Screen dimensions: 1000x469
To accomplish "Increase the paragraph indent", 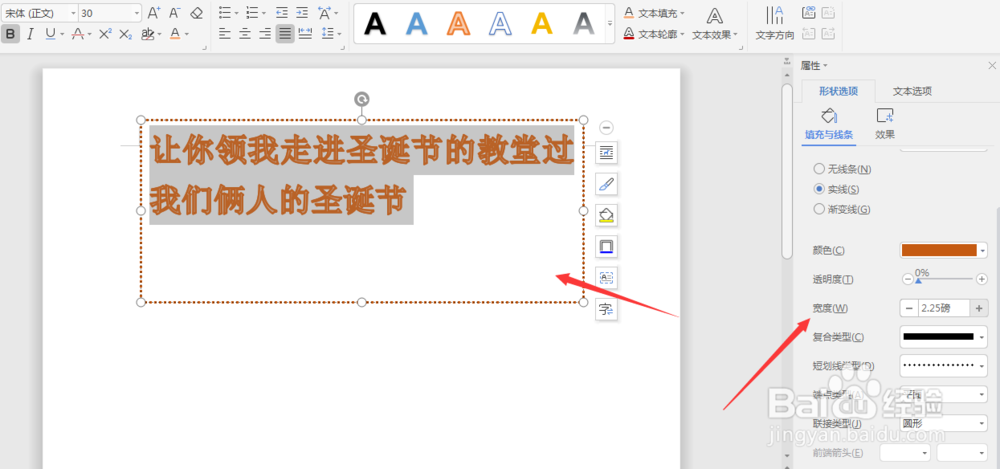I will pyautogui.click(x=302, y=13).
